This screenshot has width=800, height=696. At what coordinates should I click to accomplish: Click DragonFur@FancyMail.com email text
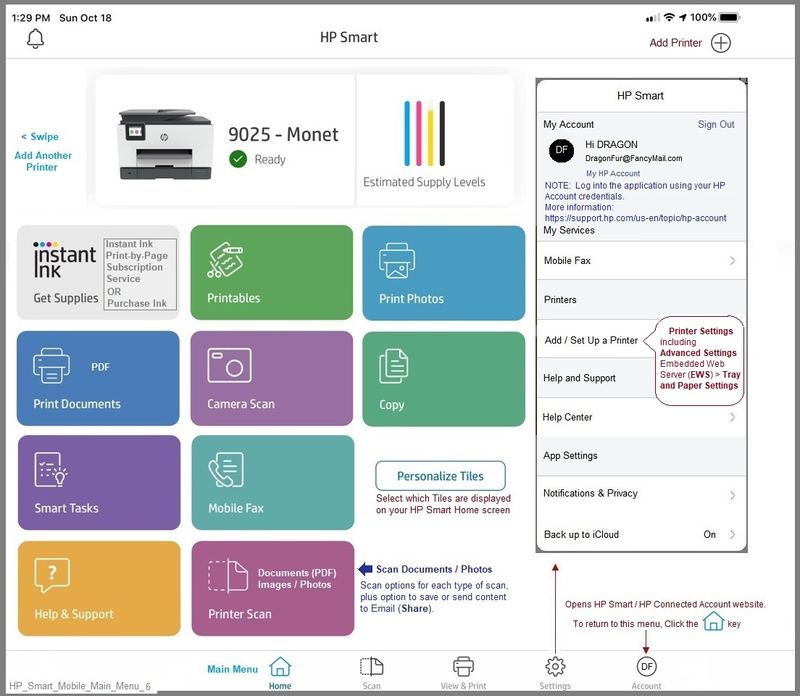coord(633,158)
